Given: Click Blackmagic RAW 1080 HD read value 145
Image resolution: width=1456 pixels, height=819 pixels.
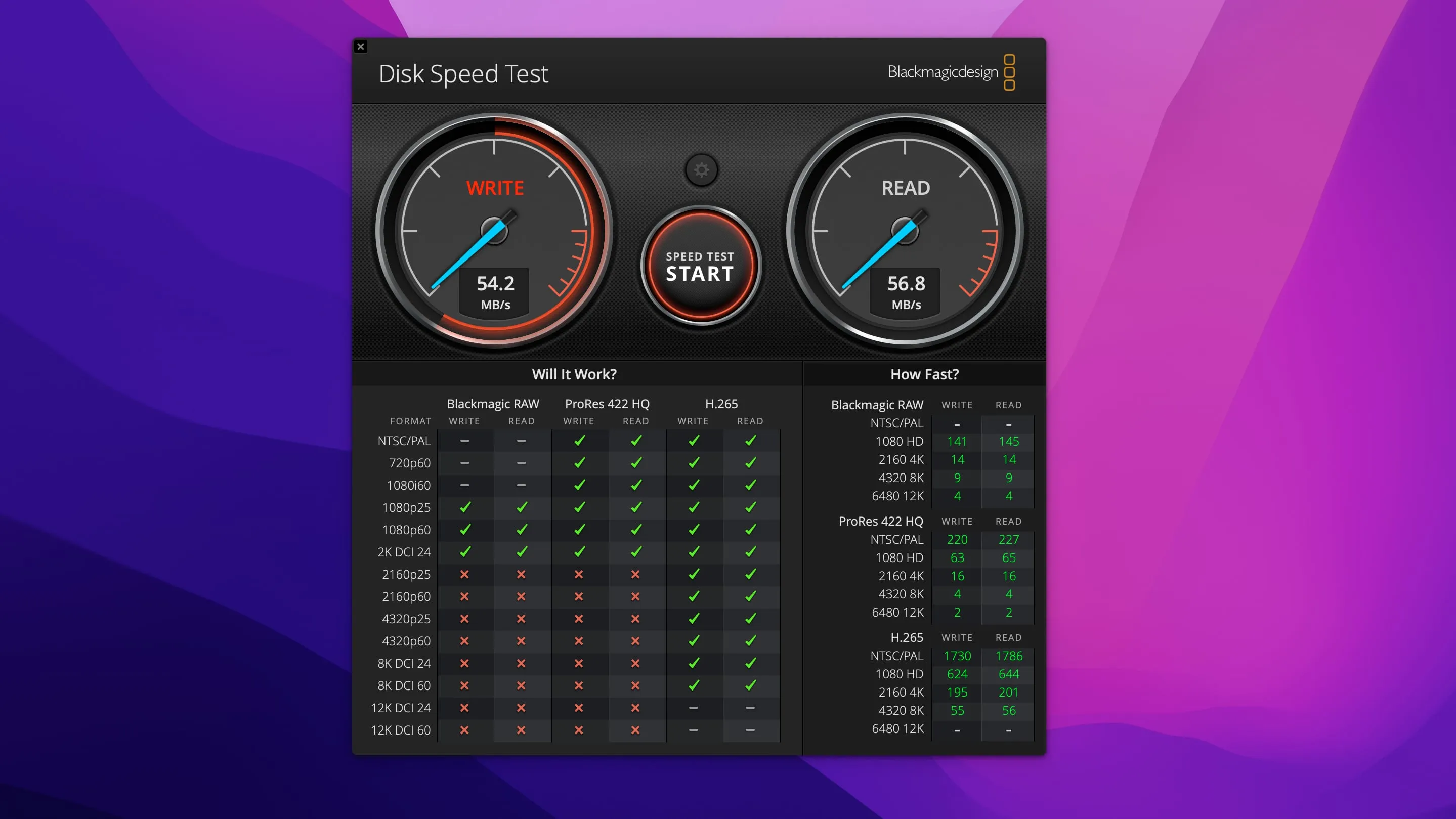Looking at the screenshot, I should coord(1008,442).
